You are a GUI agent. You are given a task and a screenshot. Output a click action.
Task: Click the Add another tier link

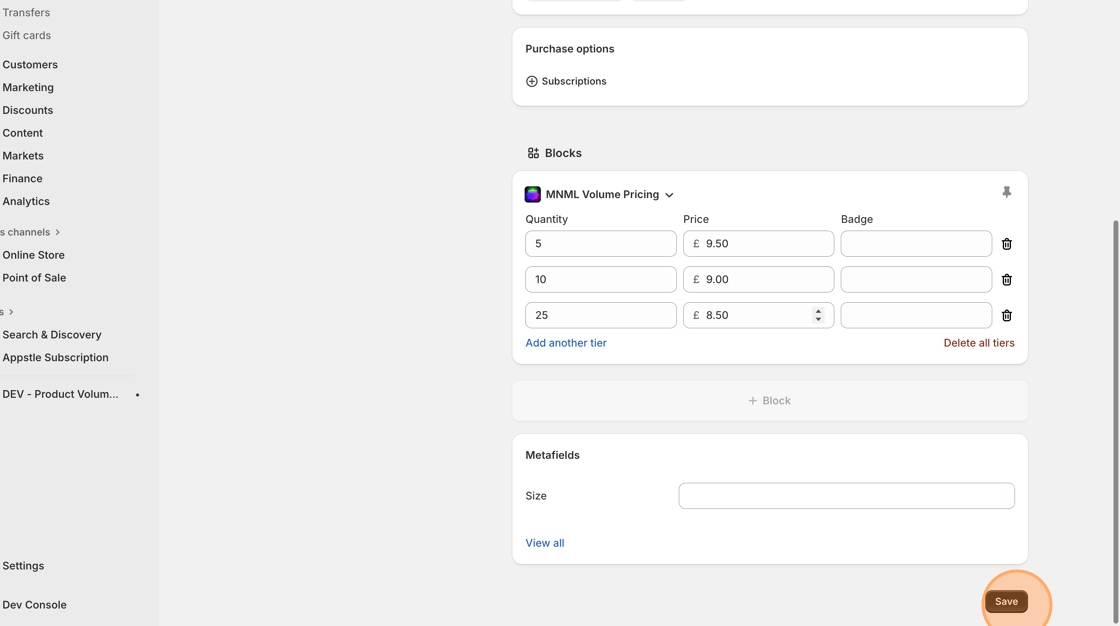tap(566, 343)
